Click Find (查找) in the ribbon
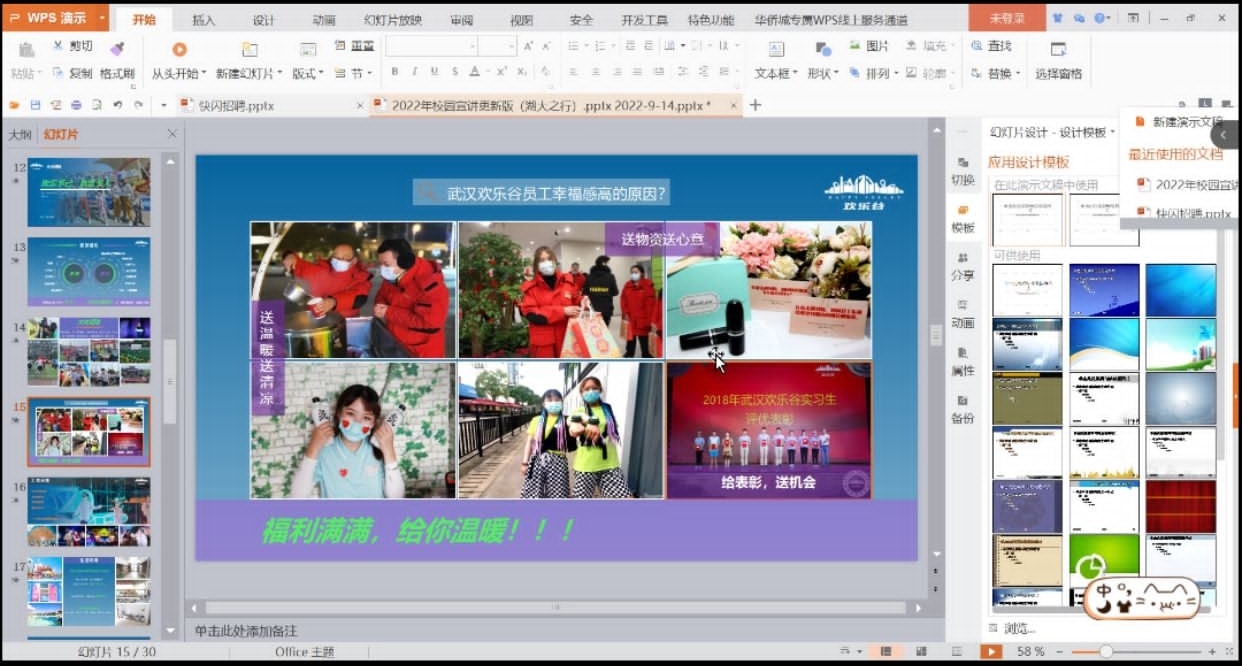Viewport: 1243px width, 666px height. (991, 46)
